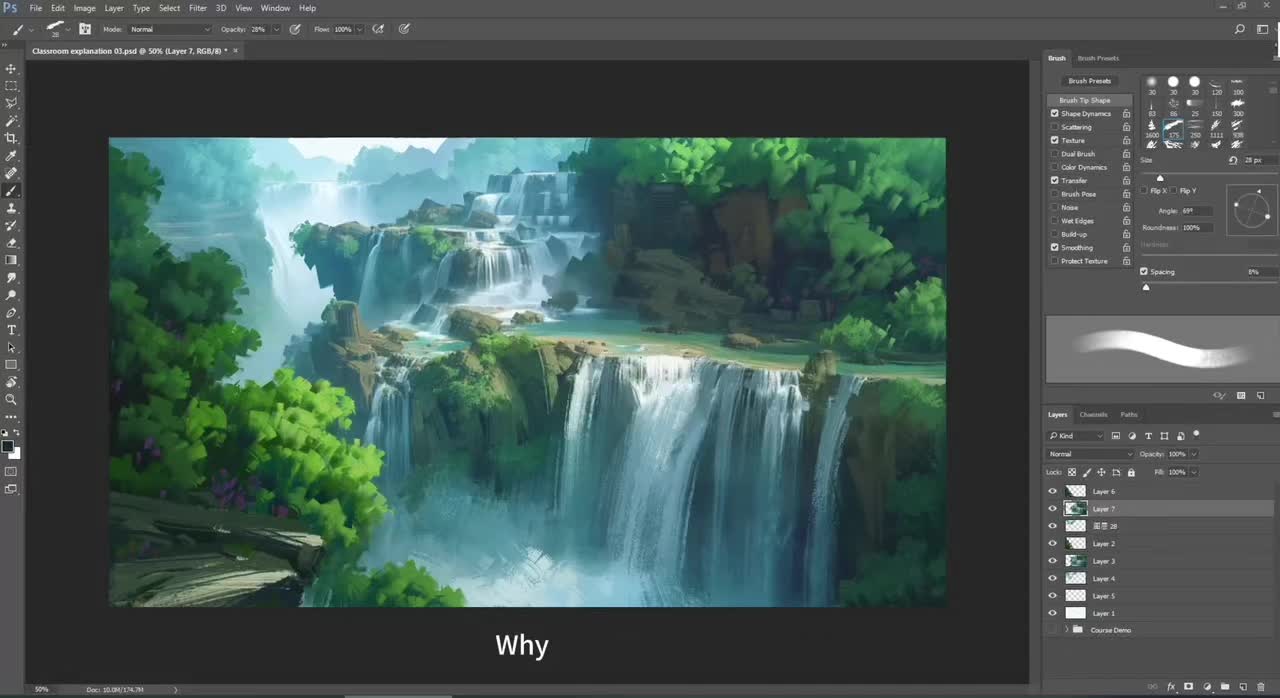Image resolution: width=1280 pixels, height=698 pixels.
Task: Switch to the Channels tab
Action: (x=1093, y=414)
